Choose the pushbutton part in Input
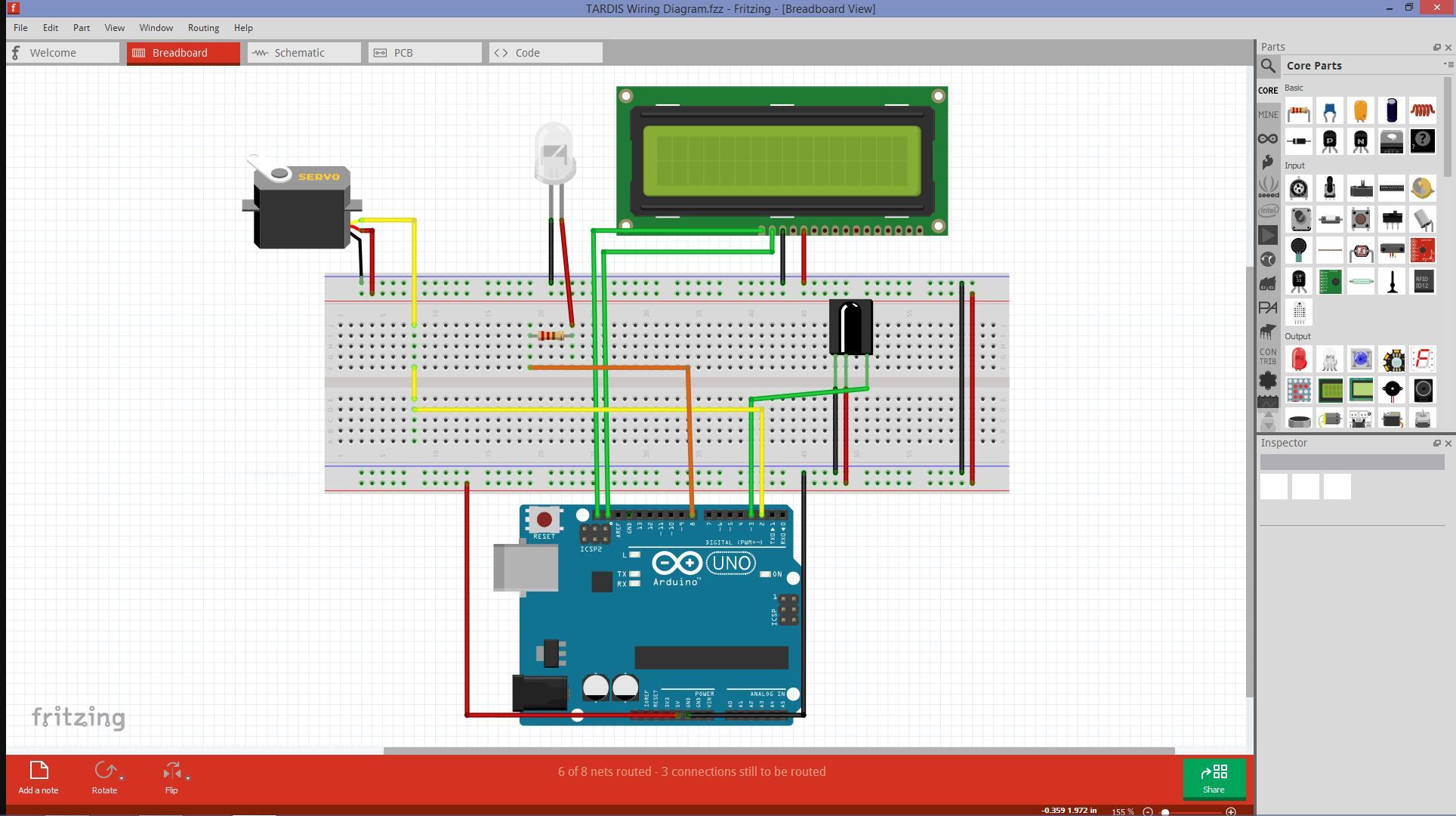The width and height of the screenshot is (1456, 816). [1360, 219]
